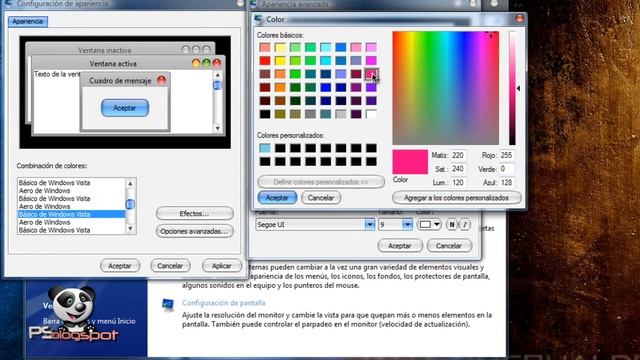Click Aceptar in Configuración de apariencia window
The image size is (640, 360).
120,266
